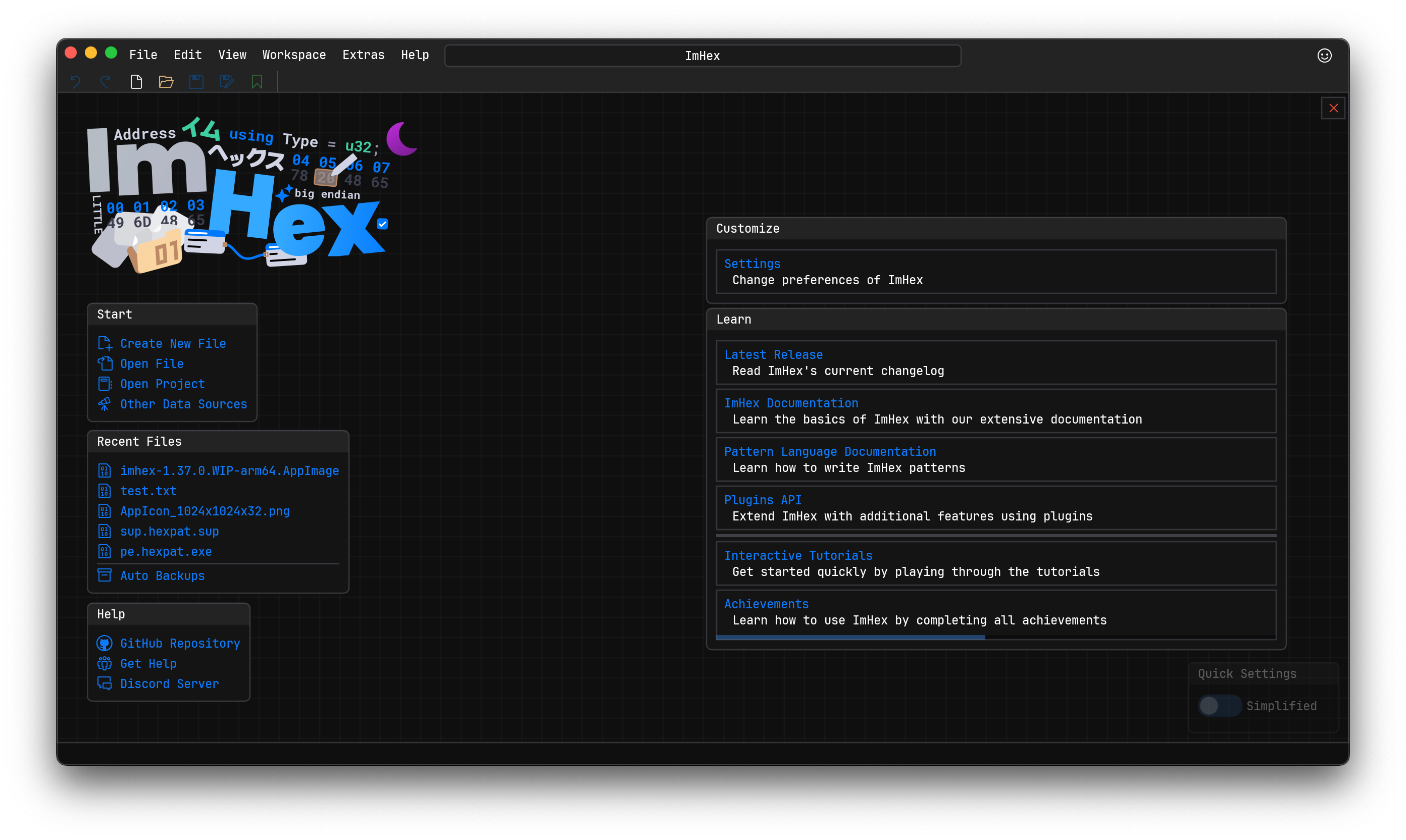The width and height of the screenshot is (1406, 840).
Task: Open recent file AppIcon_1024x1024x32.png
Action: click(x=205, y=511)
